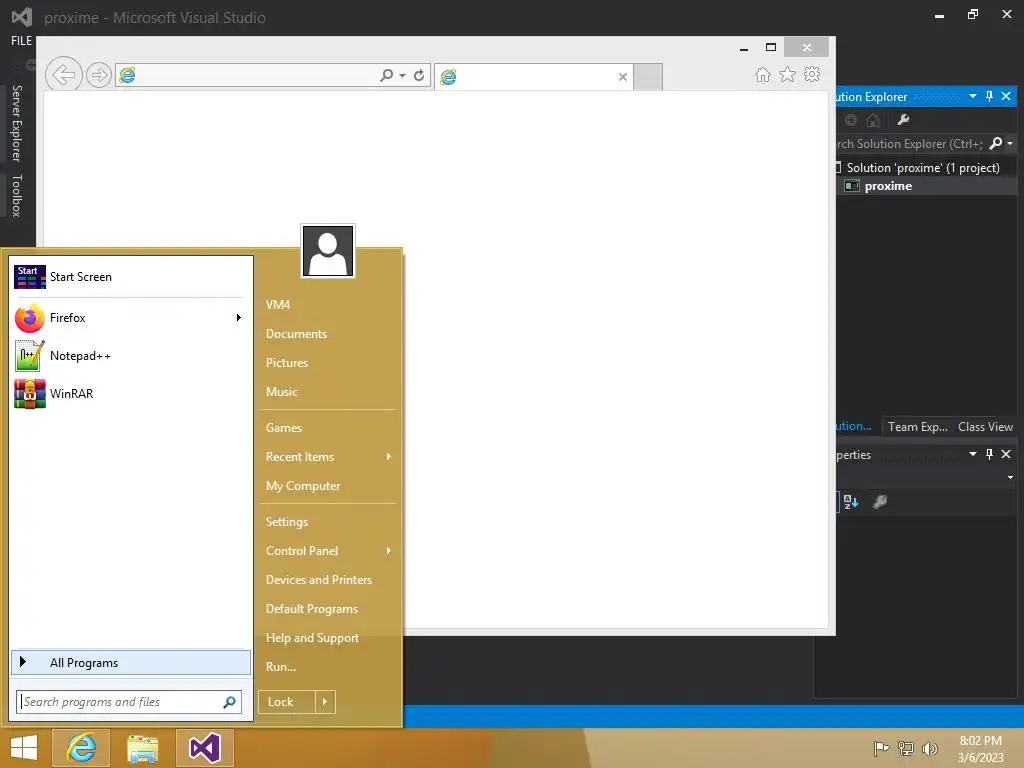
Task: Open the Server Explorer side tab
Action: [x=17, y=123]
